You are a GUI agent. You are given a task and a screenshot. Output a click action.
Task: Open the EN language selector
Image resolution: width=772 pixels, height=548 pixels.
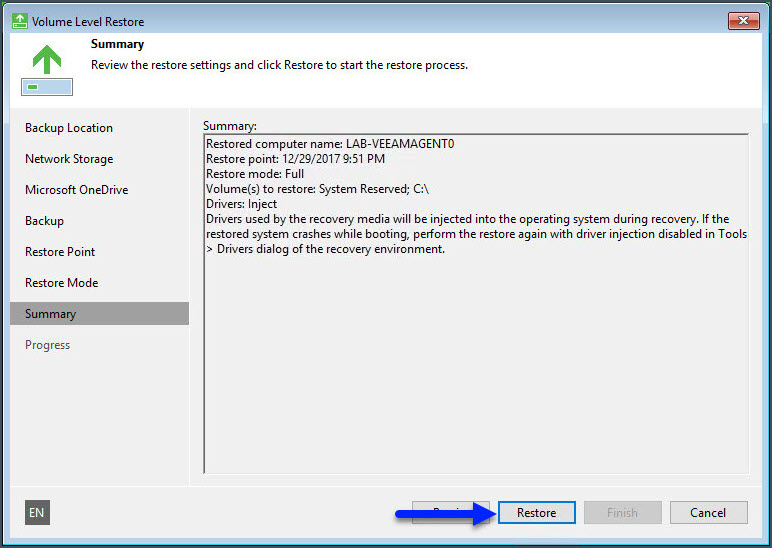tap(37, 513)
